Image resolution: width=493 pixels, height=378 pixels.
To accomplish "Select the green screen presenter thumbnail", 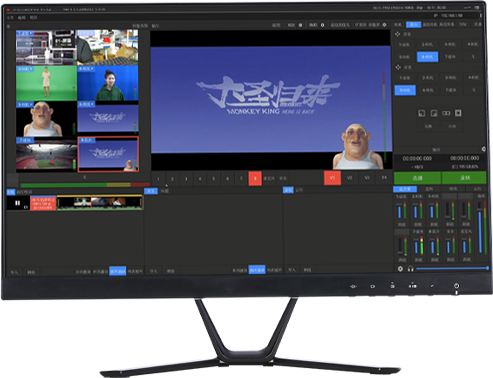I will point(46,83).
